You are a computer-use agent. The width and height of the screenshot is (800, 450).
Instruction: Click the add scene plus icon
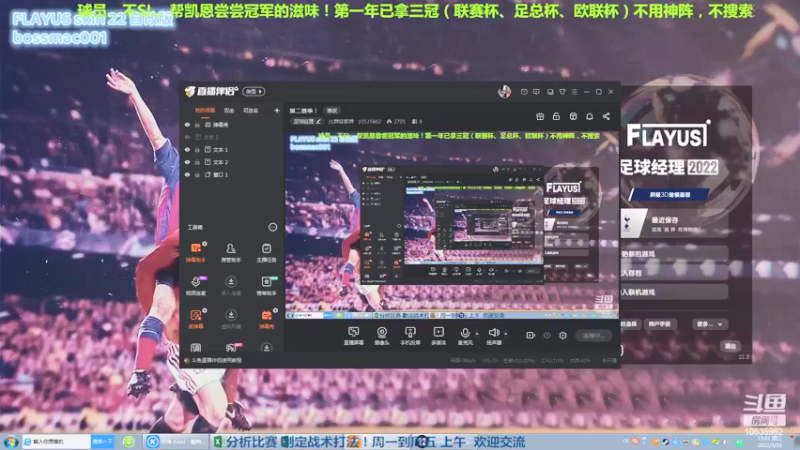(x=277, y=110)
